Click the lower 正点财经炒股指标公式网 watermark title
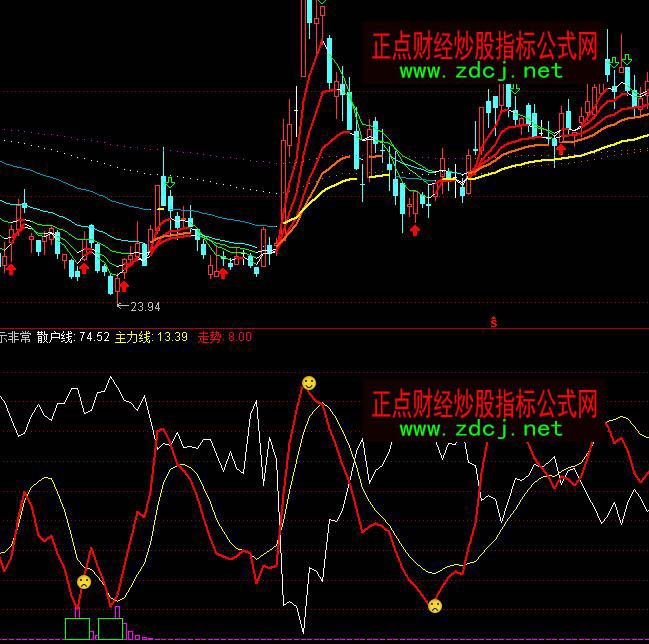This screenshot has height=644, width=649. tap(484, 405)
